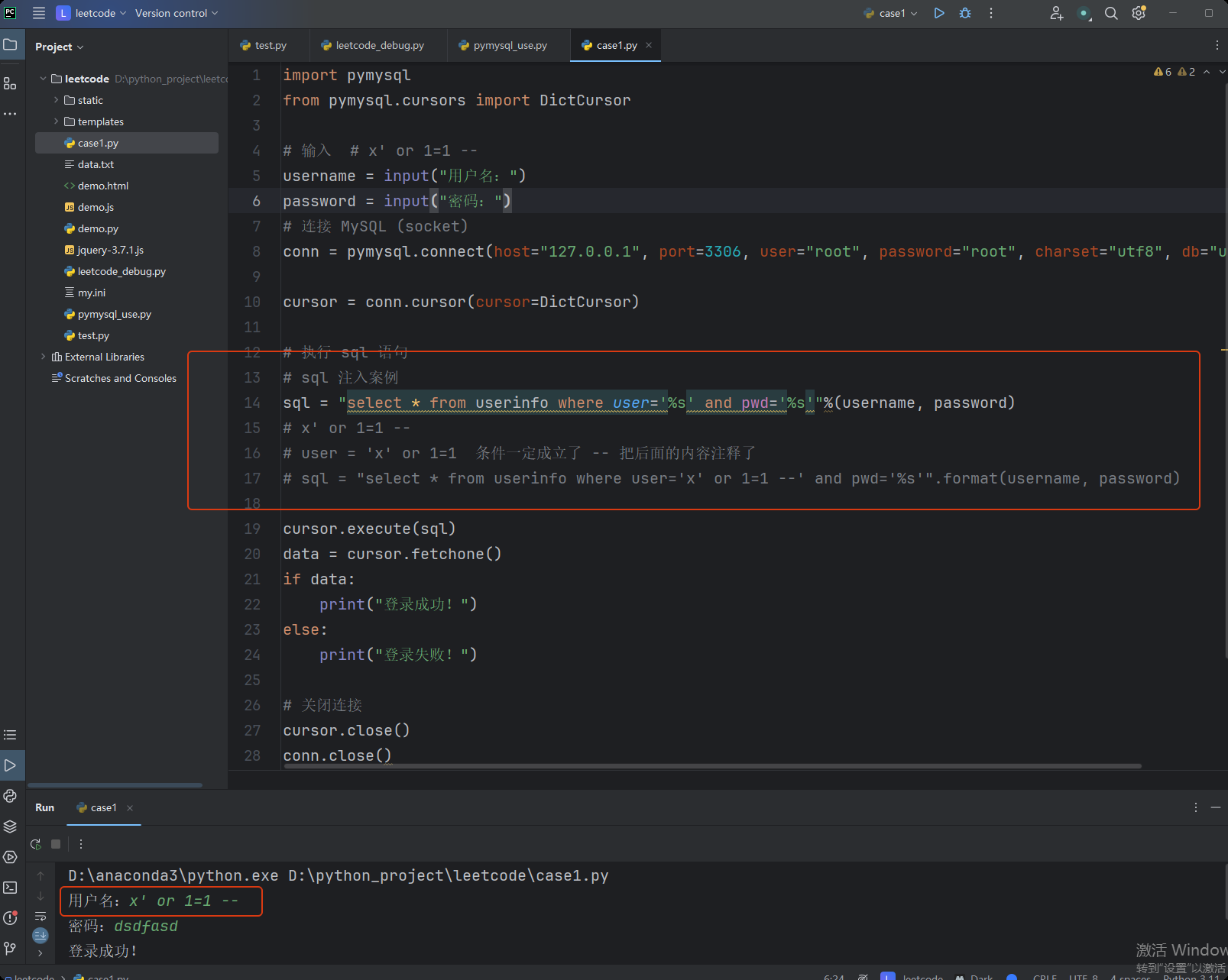Run case1 with the green play icon
The width and height of the screenshot is (1228, 980).
[x=939, y=13]
